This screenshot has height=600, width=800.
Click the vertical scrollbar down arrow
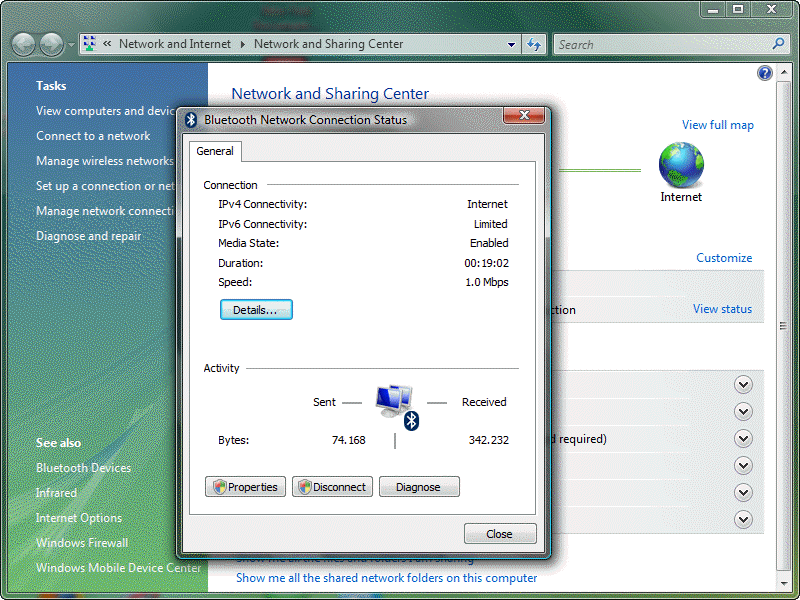tap(783, 583)
